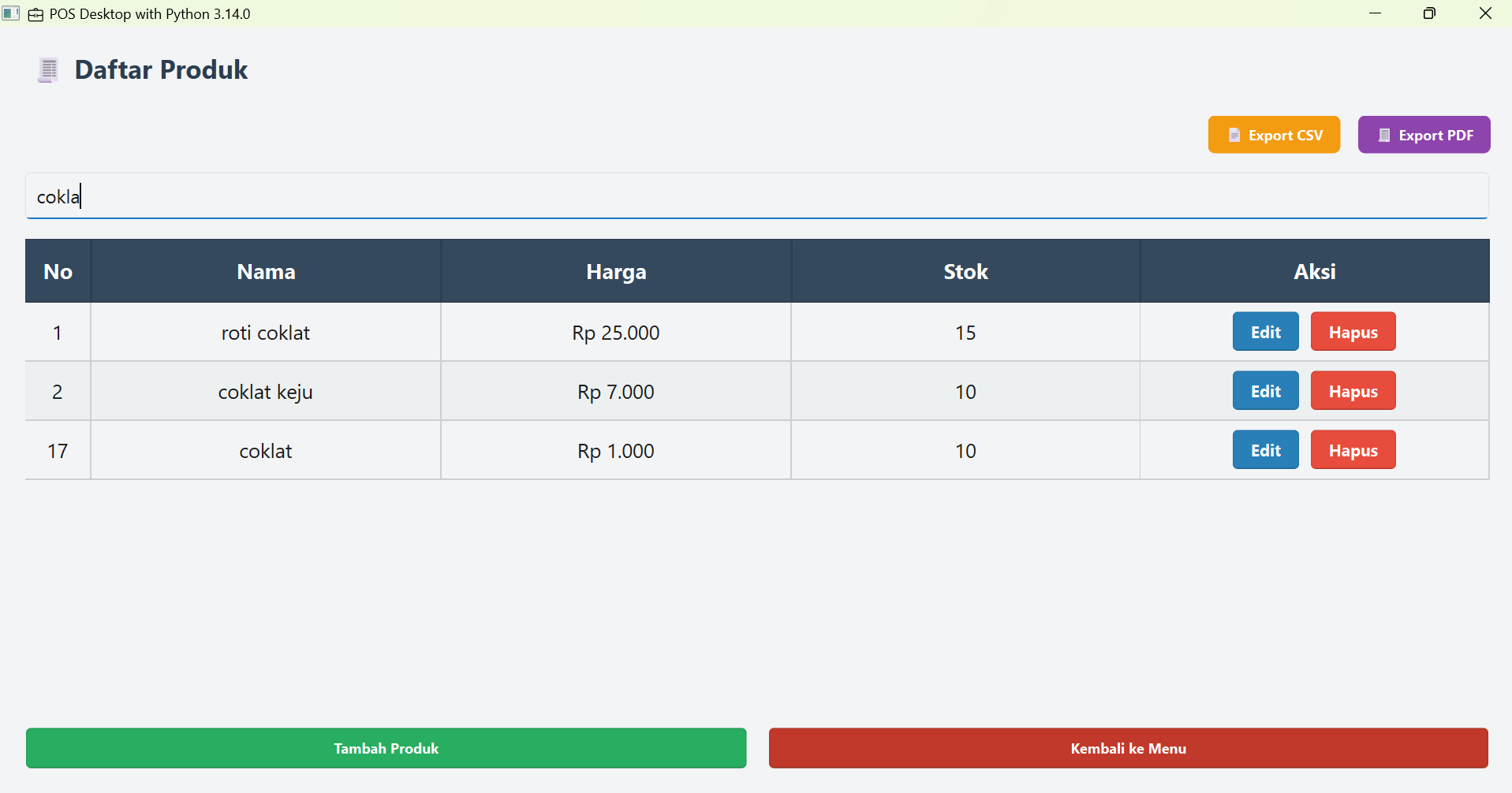Focus the product search field containing cokla
The image size is (1512, 793).
pos(757,196)
